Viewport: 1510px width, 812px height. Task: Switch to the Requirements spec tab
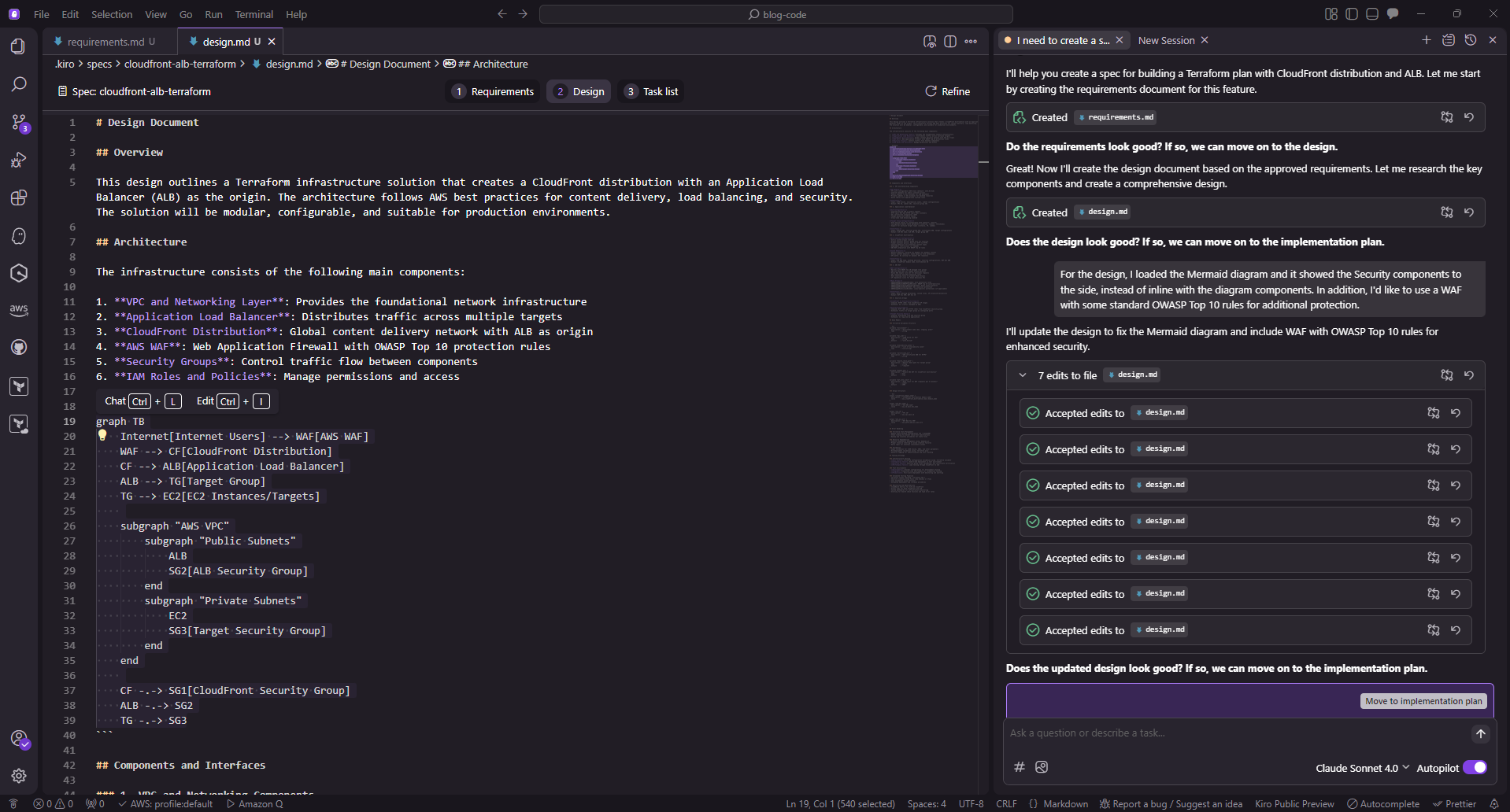click(x=494, y=91)
